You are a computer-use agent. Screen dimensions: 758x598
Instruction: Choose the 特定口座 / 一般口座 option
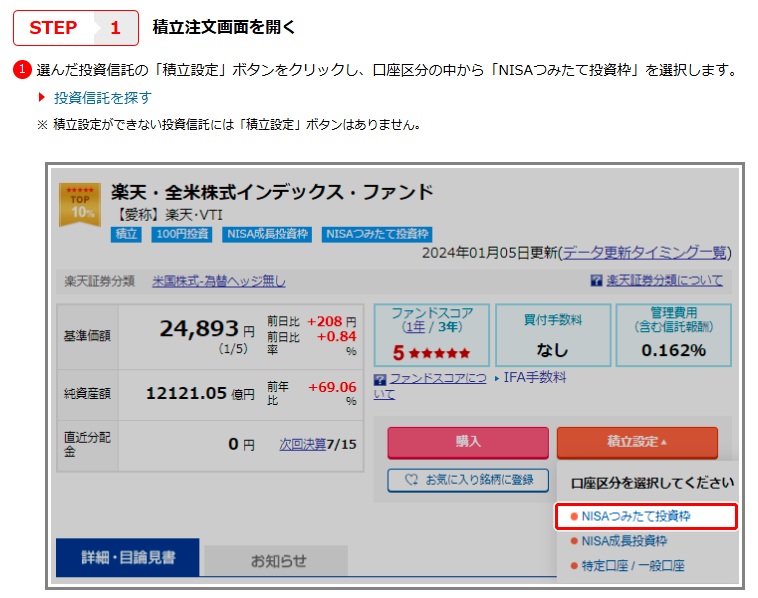[632, 566]
